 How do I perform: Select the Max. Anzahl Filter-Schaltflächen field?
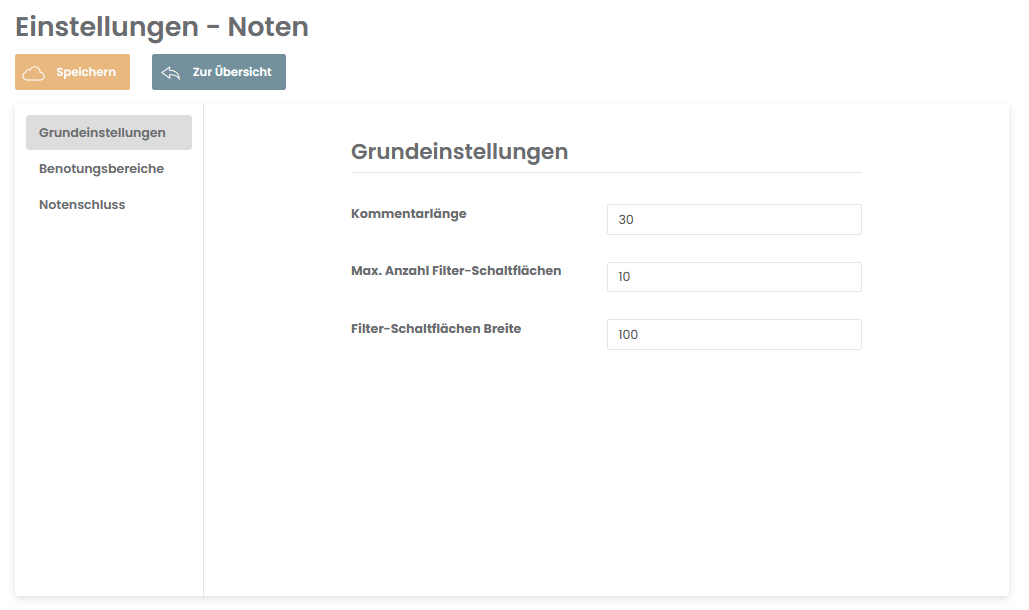(734, 277)
